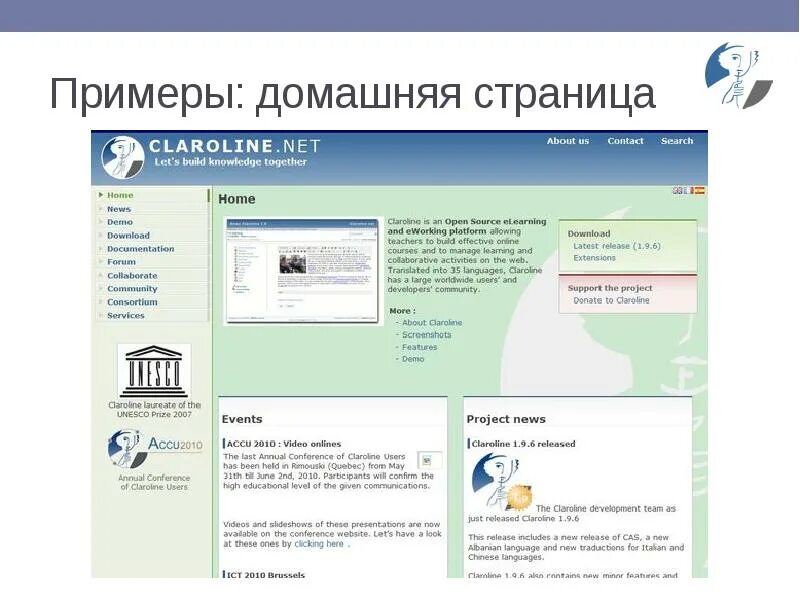800x600 pixels.
Task: Go to Demo in sidebar menu
Action: 120,222
